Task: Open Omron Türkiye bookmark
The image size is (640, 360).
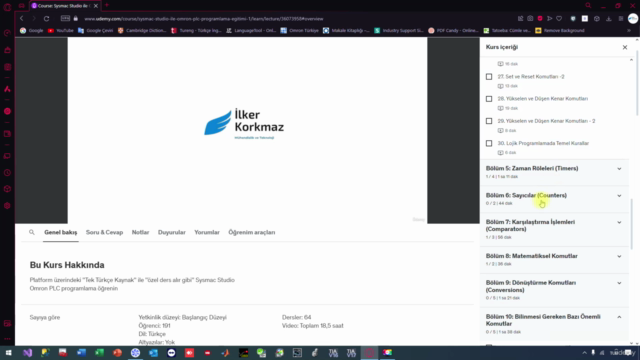Action: (300, 31)
